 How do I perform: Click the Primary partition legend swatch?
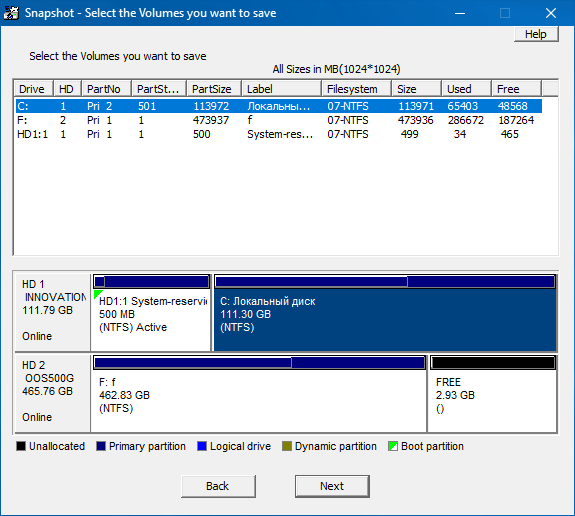click(x=101, y=446)
